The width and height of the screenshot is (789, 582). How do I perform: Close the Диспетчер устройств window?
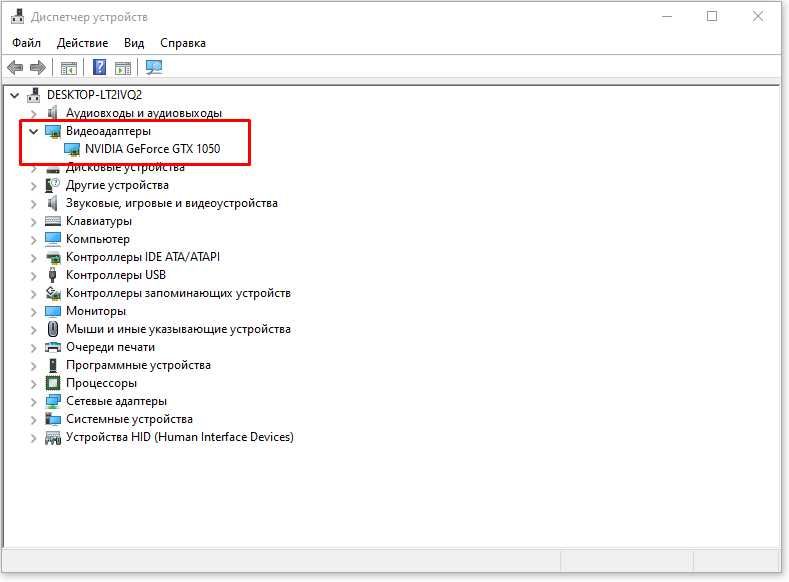(x=758, y=17)
